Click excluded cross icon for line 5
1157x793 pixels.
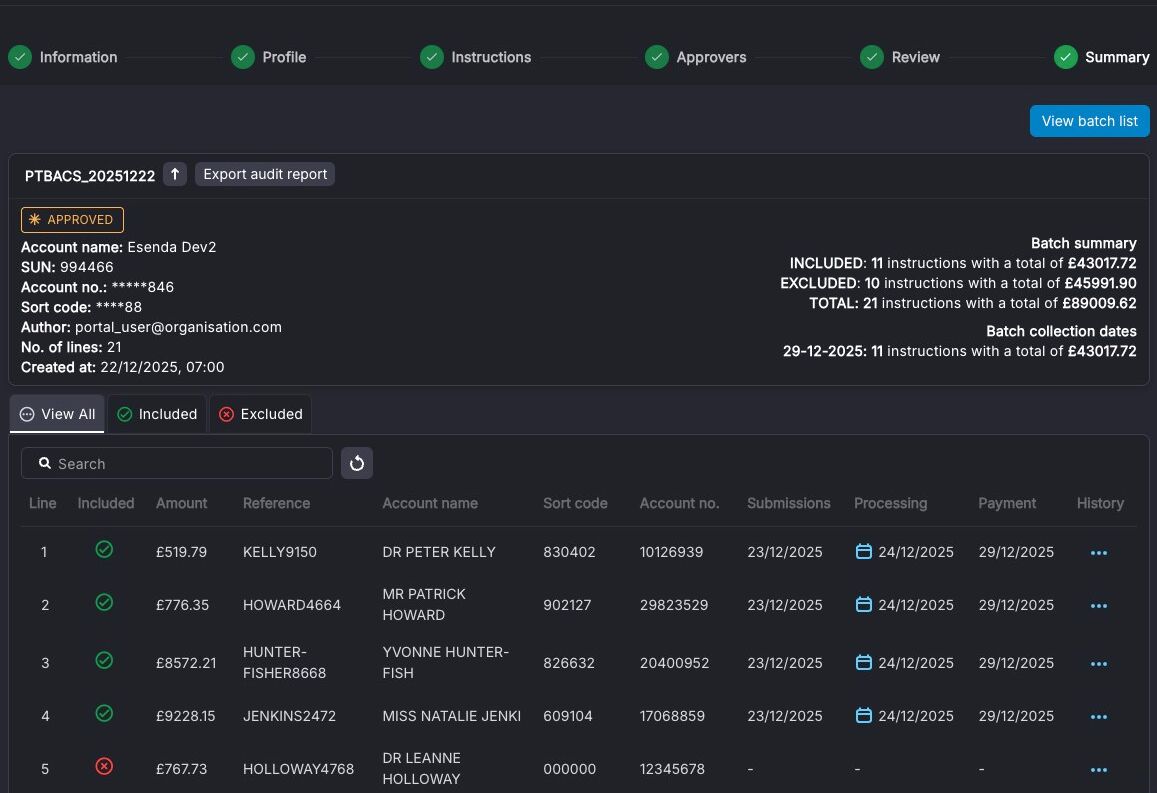coord(104,766)
